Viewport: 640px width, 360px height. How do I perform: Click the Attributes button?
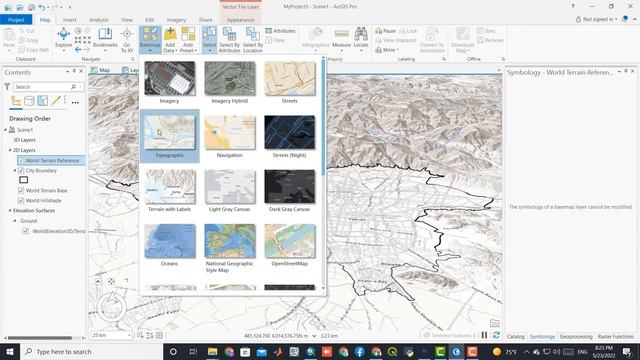280,31
